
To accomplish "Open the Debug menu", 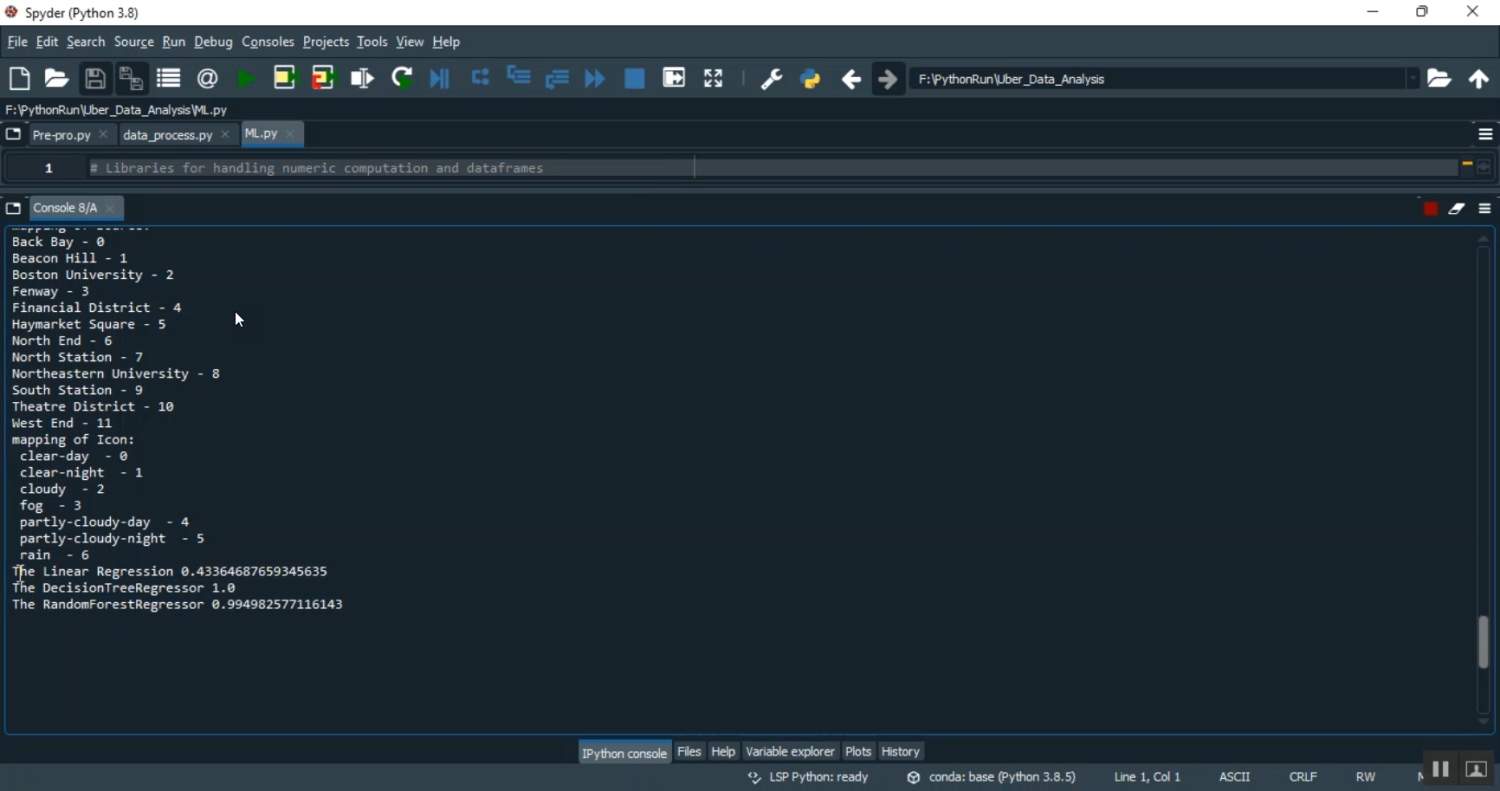I will pyautogui.click(x=213, y=42).
